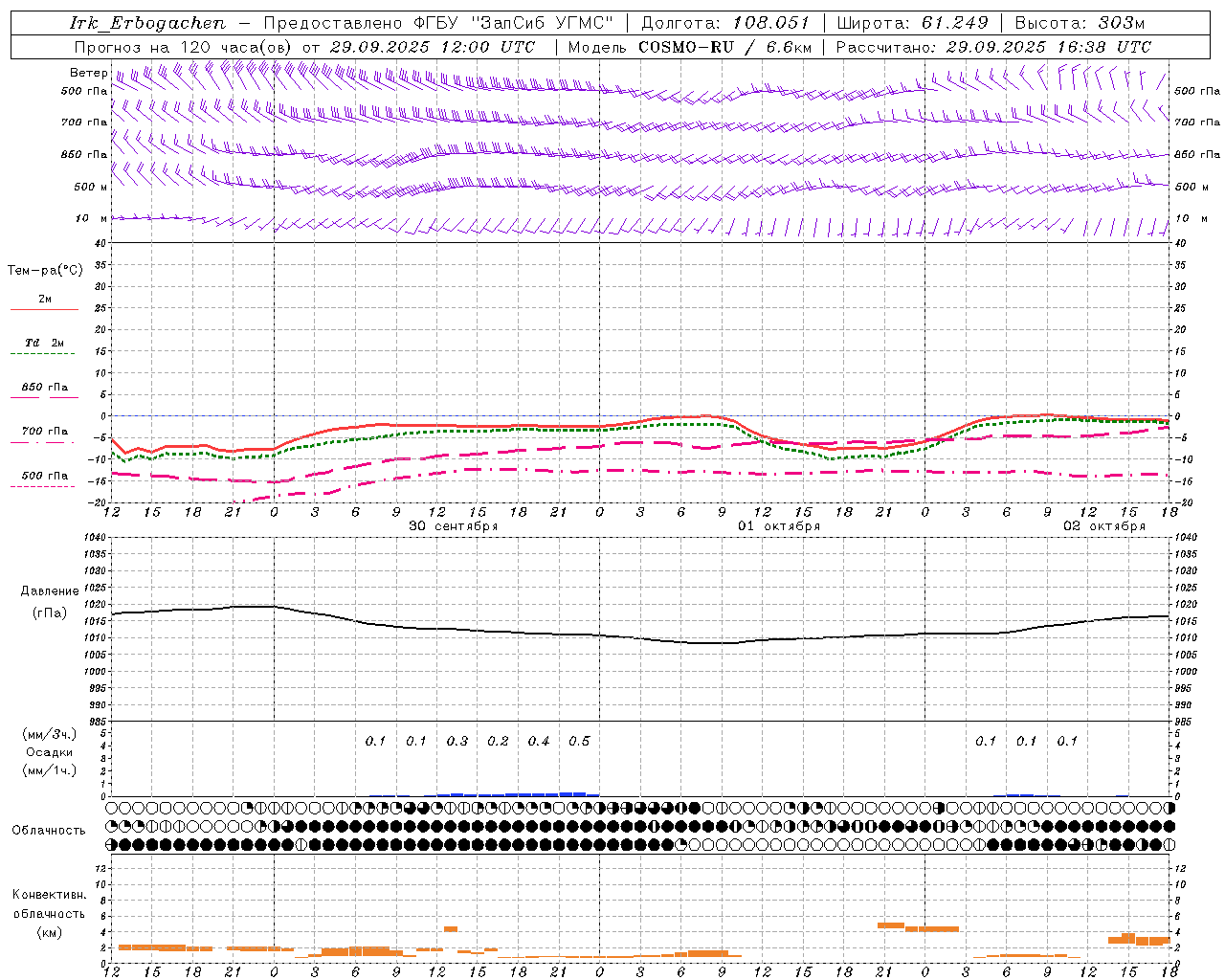The image size is (1225, 980).
Task: Click the "Тем-ра(°C)" panel label
Action: [45, 271]
